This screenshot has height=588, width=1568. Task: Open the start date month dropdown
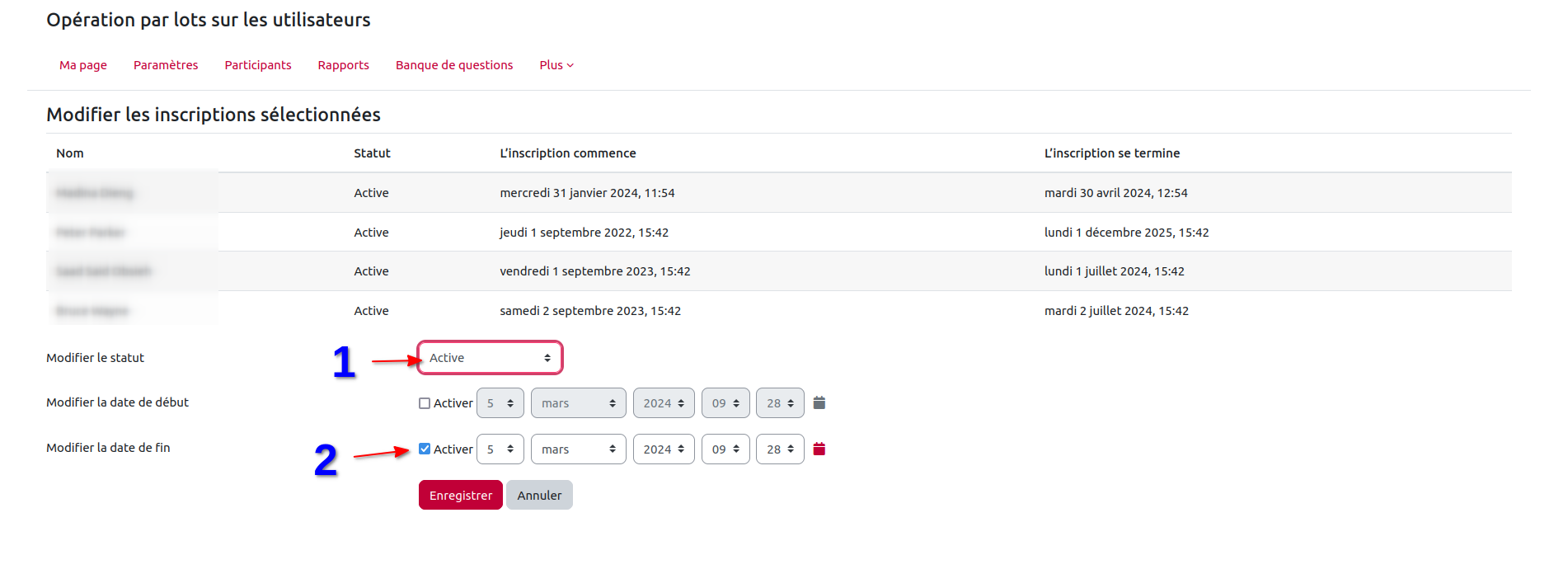click(x=578, y=403)
